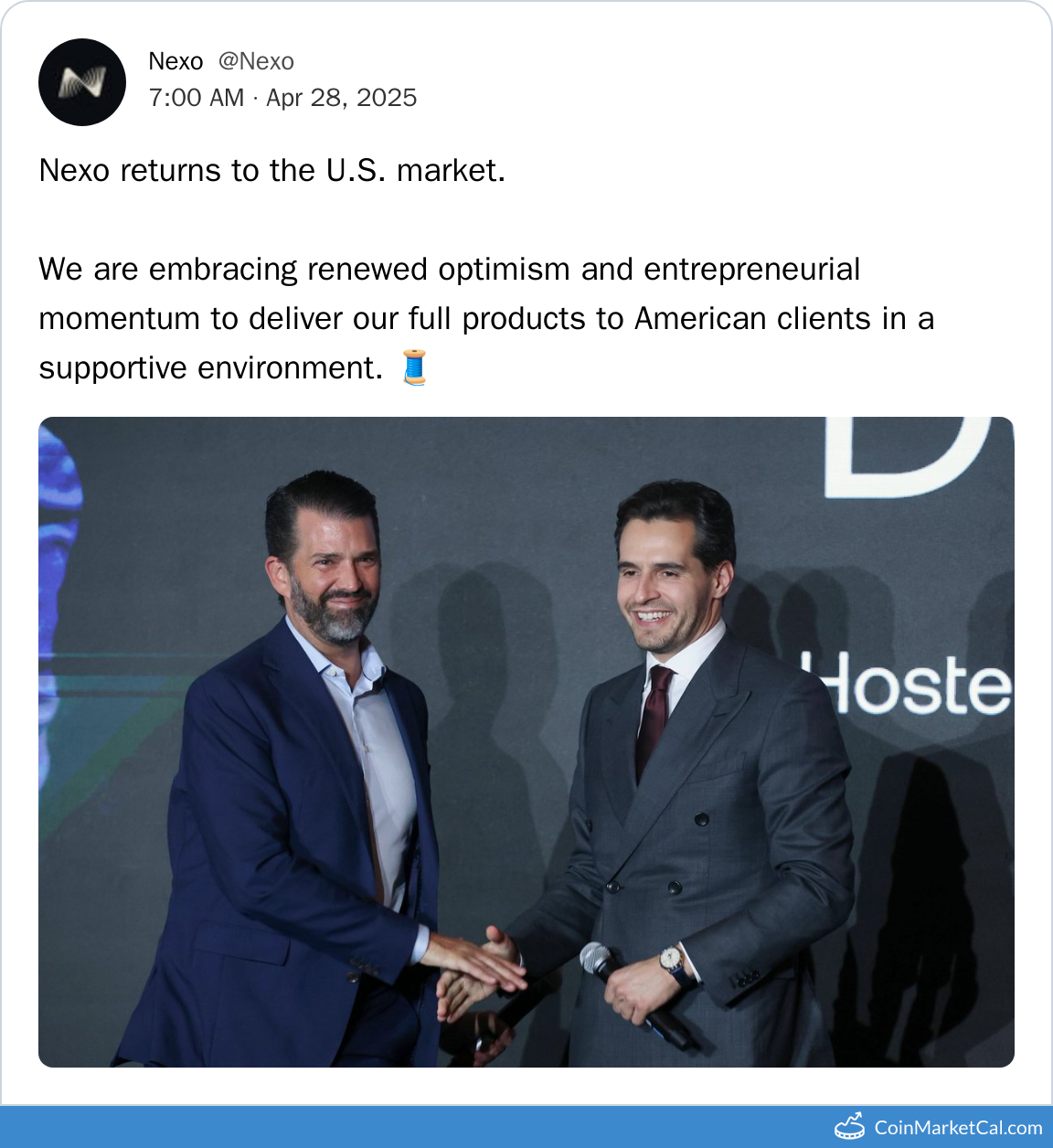Click the @Nexo handle
Image resolution: width=1053 pixels, height=1148 pixels.
pyautogui.click(x=256, y=61)
